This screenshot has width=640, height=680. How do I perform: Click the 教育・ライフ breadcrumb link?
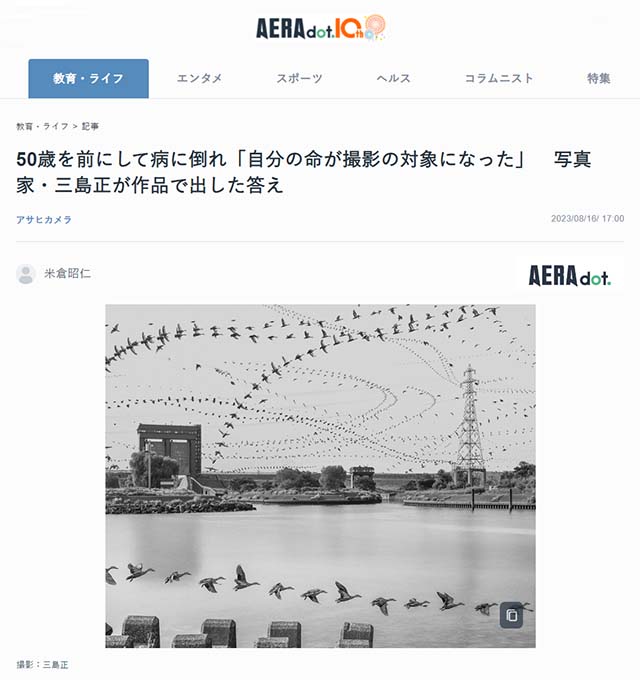click(x=42, y=126)
